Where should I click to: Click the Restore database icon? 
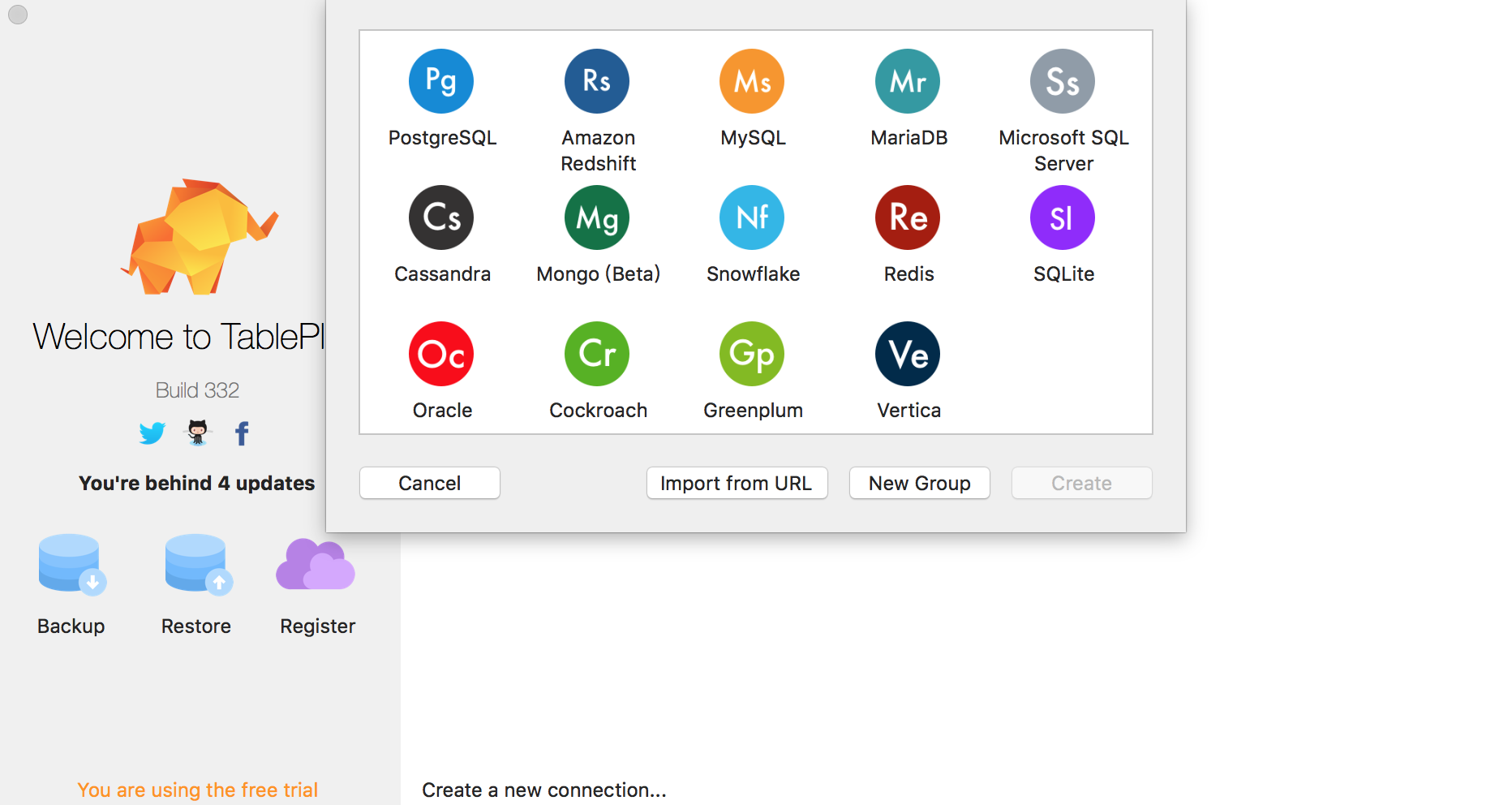[198, 565]
